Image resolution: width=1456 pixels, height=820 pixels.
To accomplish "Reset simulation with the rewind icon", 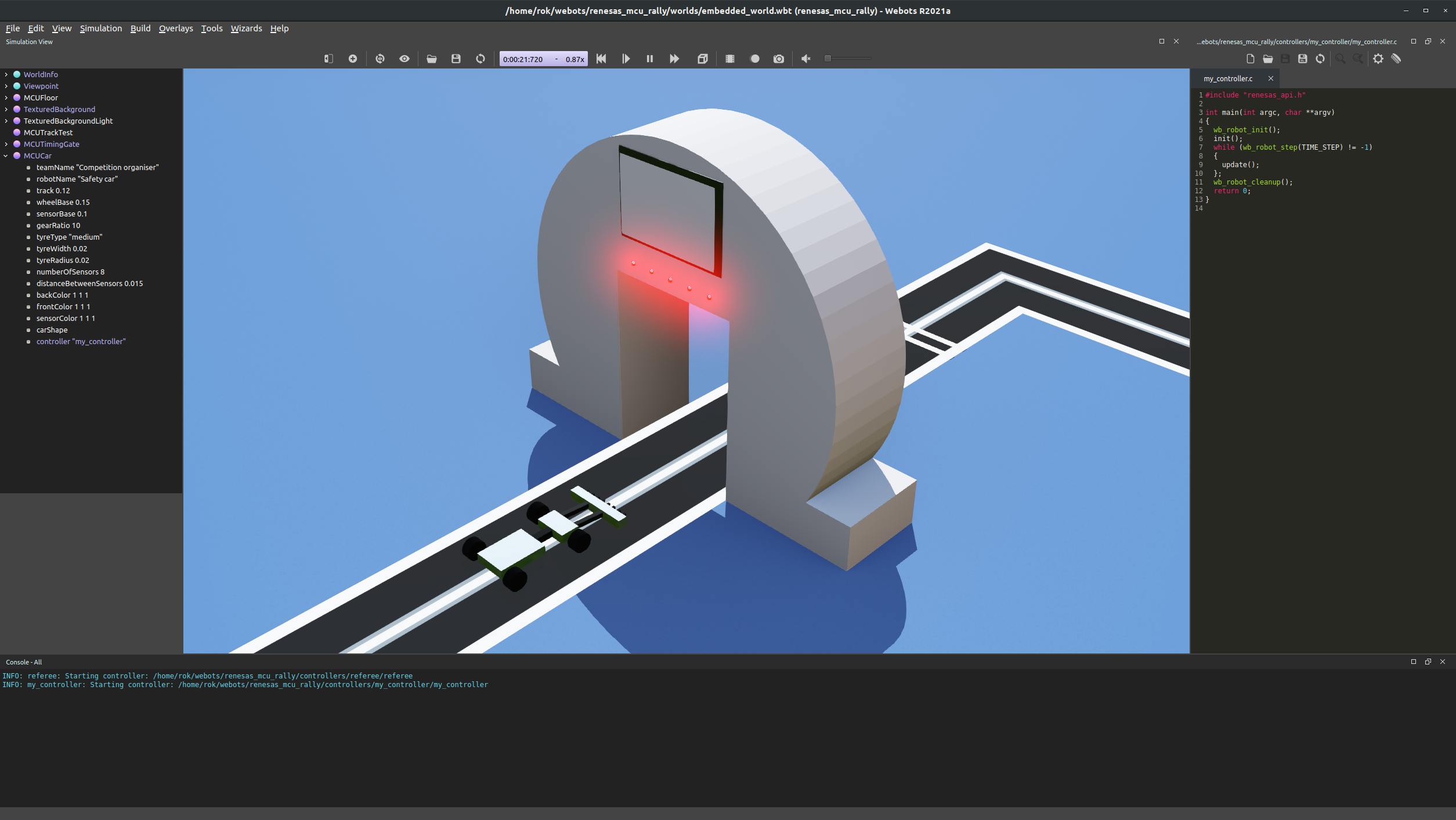I will [x=601, y=59].
